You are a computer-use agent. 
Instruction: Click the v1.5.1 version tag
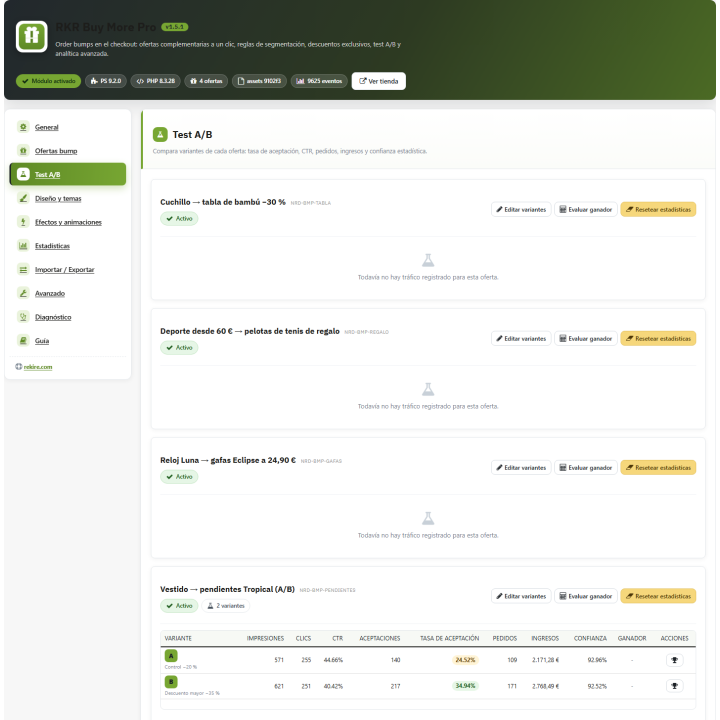[174, 27]
